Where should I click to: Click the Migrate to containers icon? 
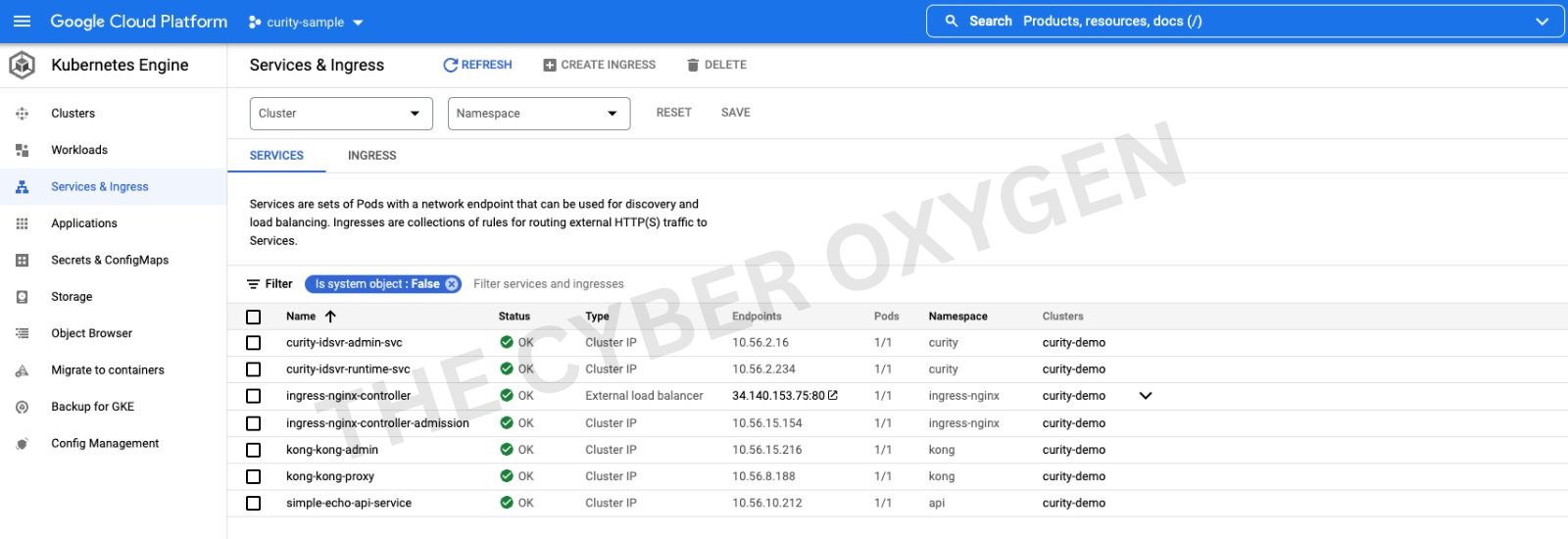[x=22, y=370]
